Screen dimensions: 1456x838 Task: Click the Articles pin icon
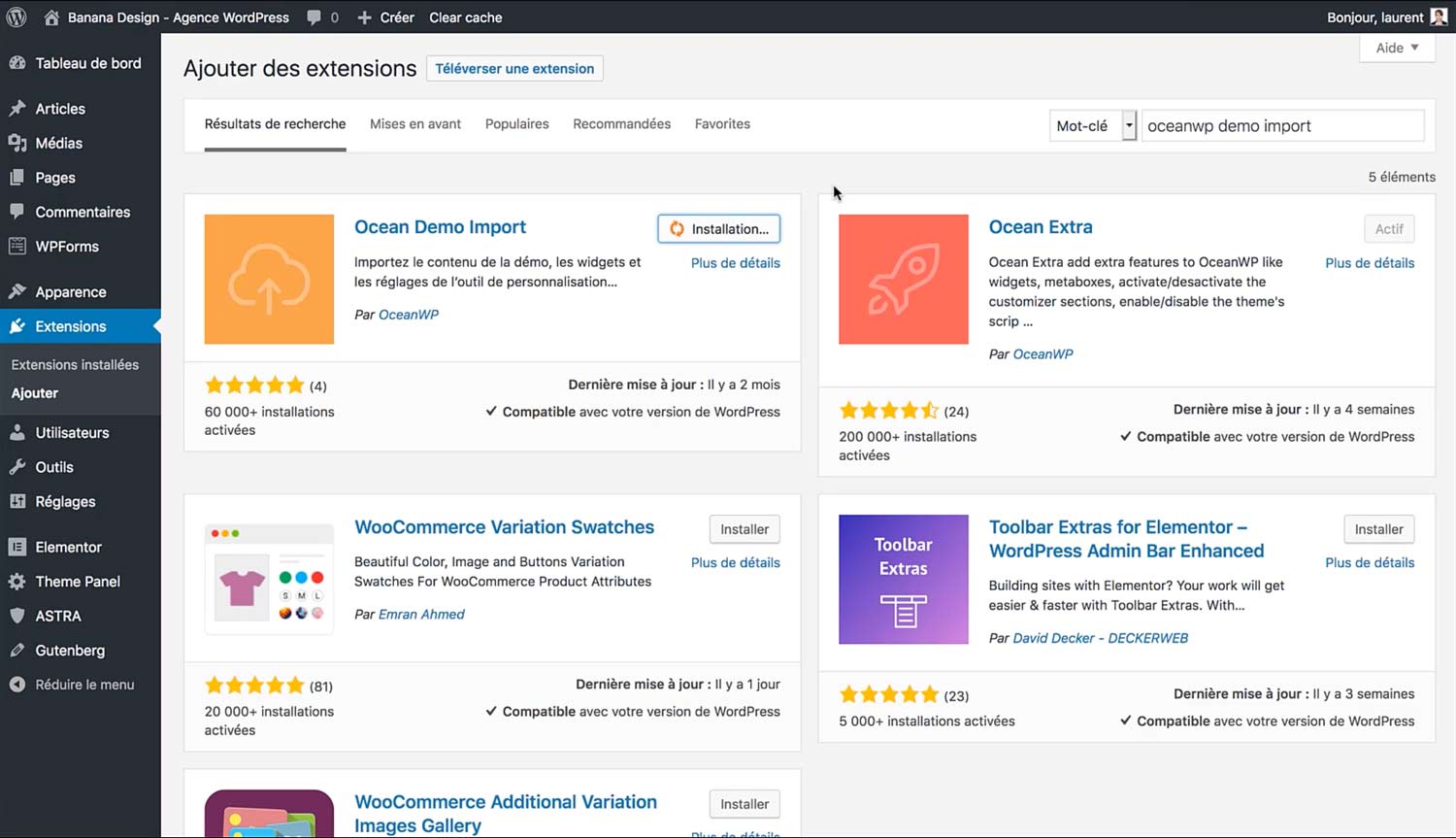pyautogui.click(x=17, y=109)
